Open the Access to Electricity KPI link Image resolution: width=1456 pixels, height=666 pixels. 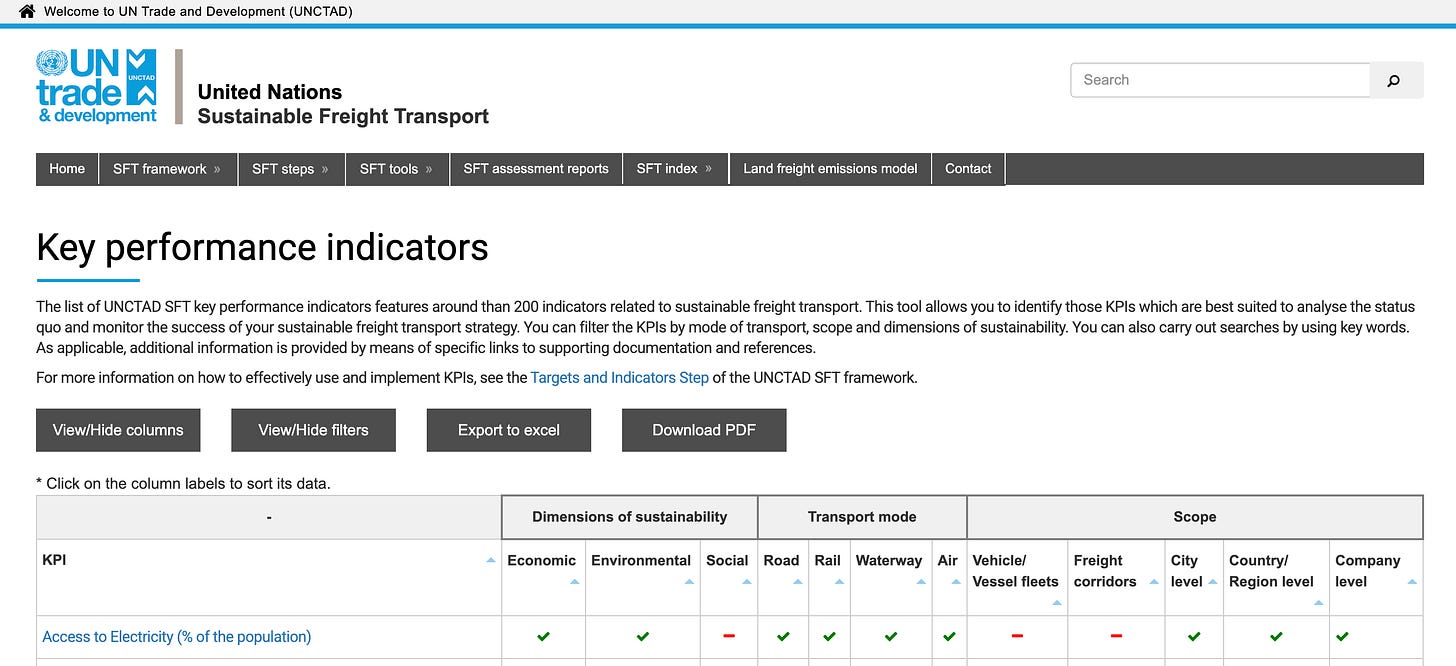click(177, 636)
